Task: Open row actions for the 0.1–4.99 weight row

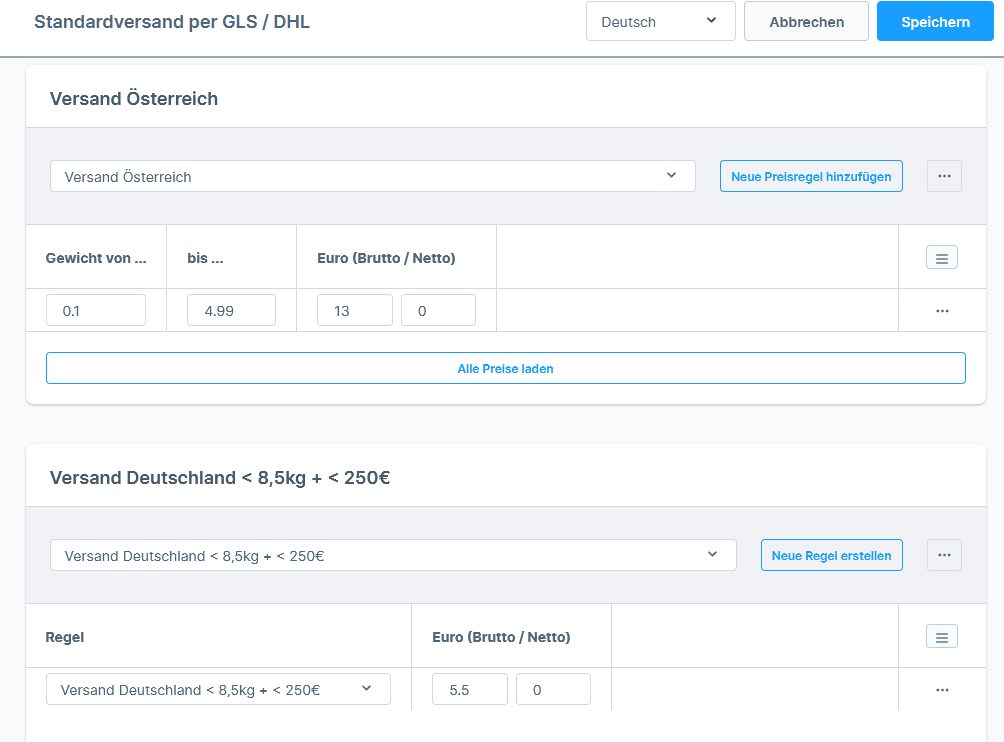Action: coord(941,311)
